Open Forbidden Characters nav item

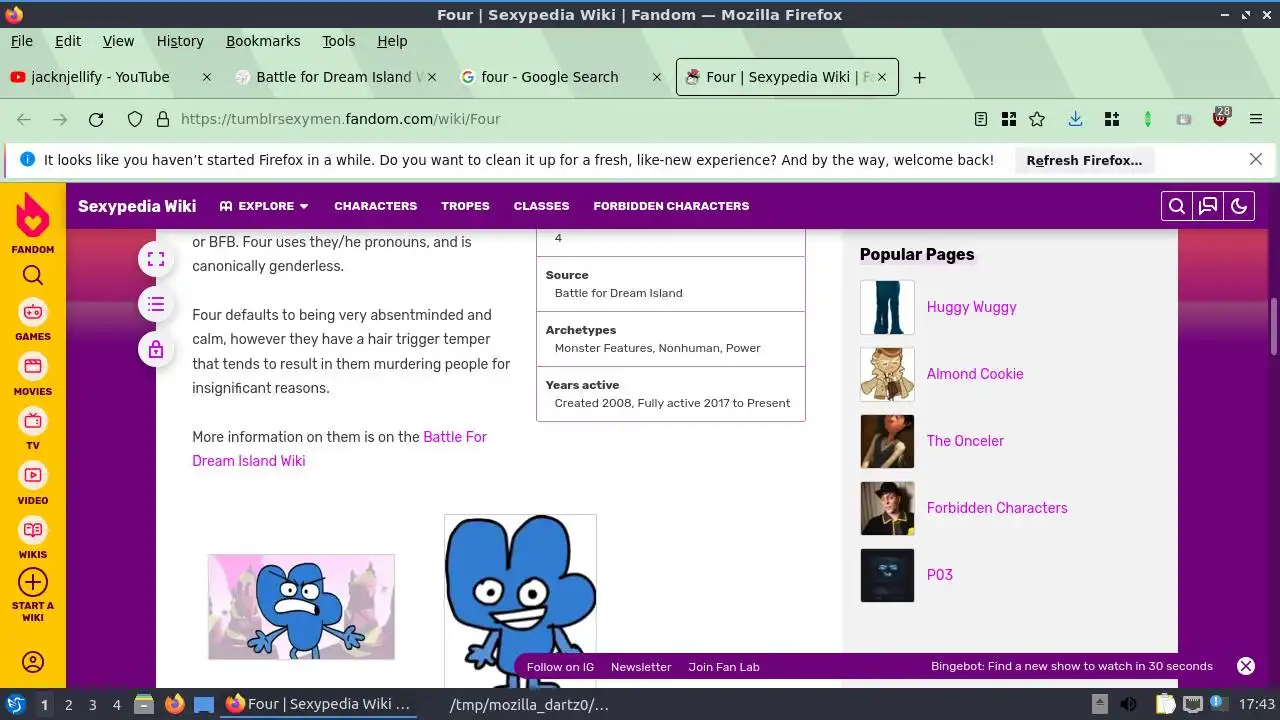[x=671, y=206]
